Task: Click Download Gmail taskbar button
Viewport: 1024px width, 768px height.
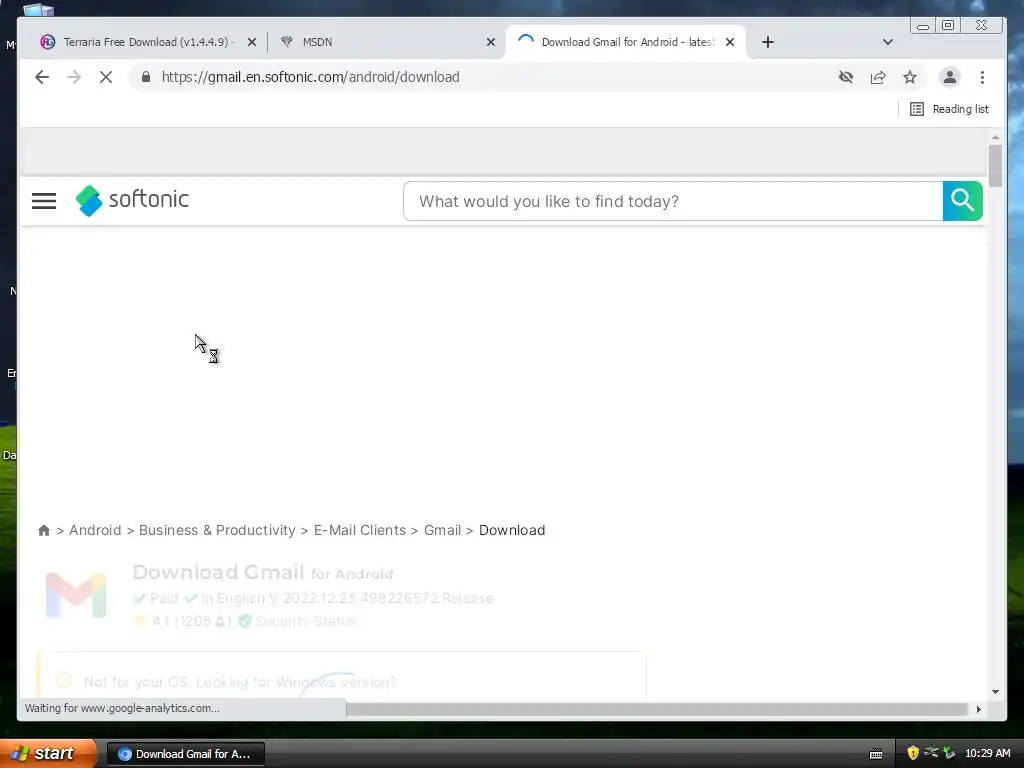Action: pyautogui.click(x=185, y=754)
